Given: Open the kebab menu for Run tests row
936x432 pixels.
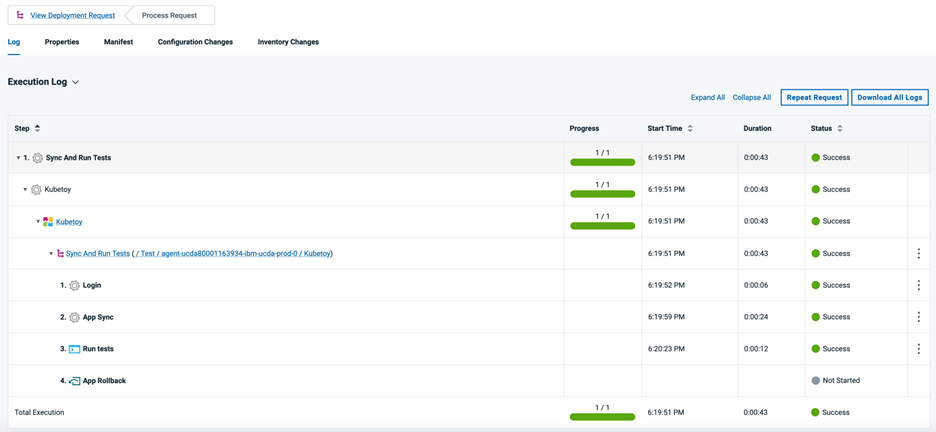Looking at the screenshot, I should click(918, 349).
